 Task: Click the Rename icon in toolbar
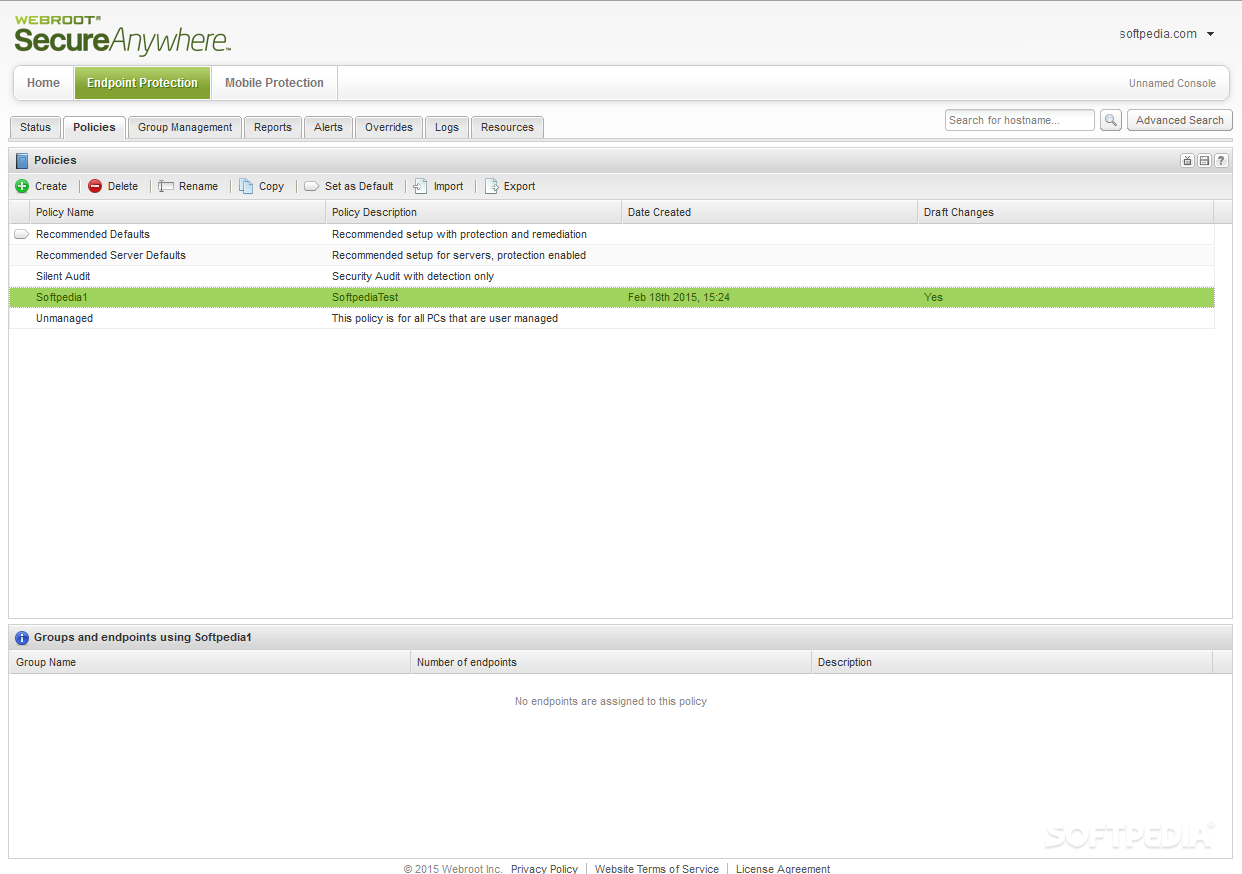click(x=166, y=186)
